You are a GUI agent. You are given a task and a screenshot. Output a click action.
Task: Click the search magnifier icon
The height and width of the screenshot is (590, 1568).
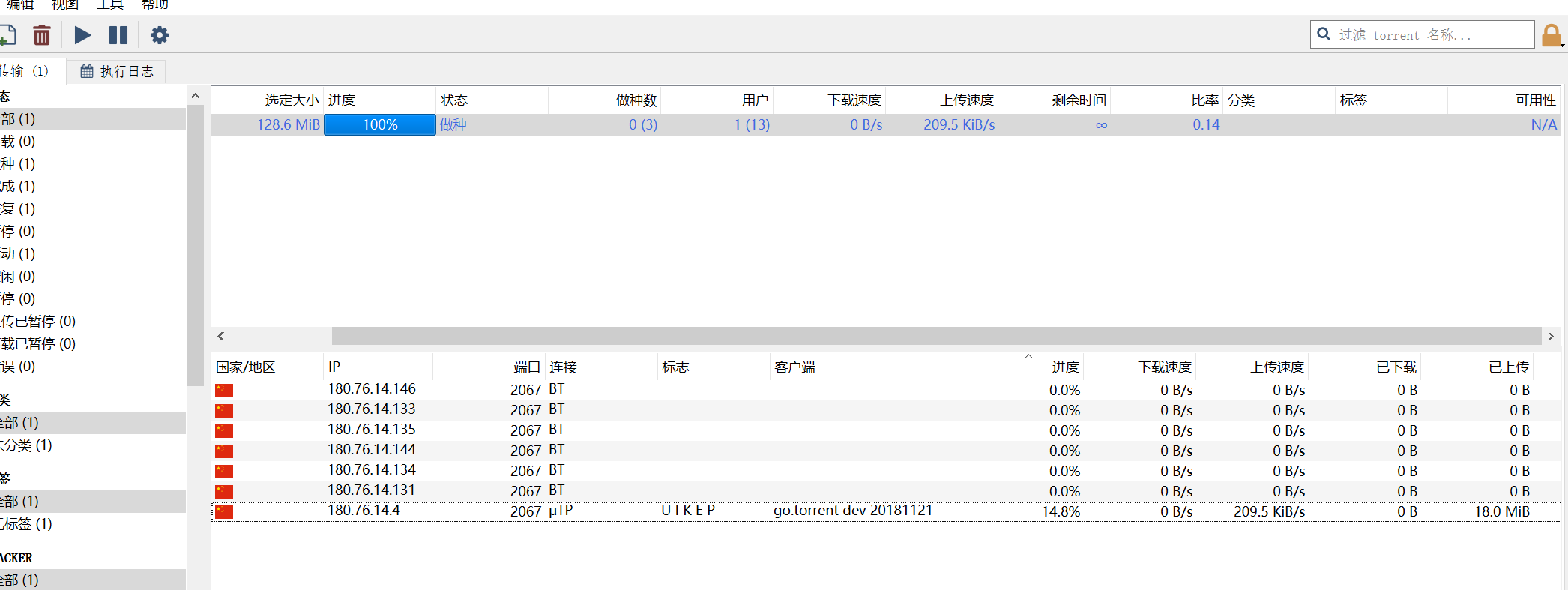pyautogui.click(x=1324, y=34)
